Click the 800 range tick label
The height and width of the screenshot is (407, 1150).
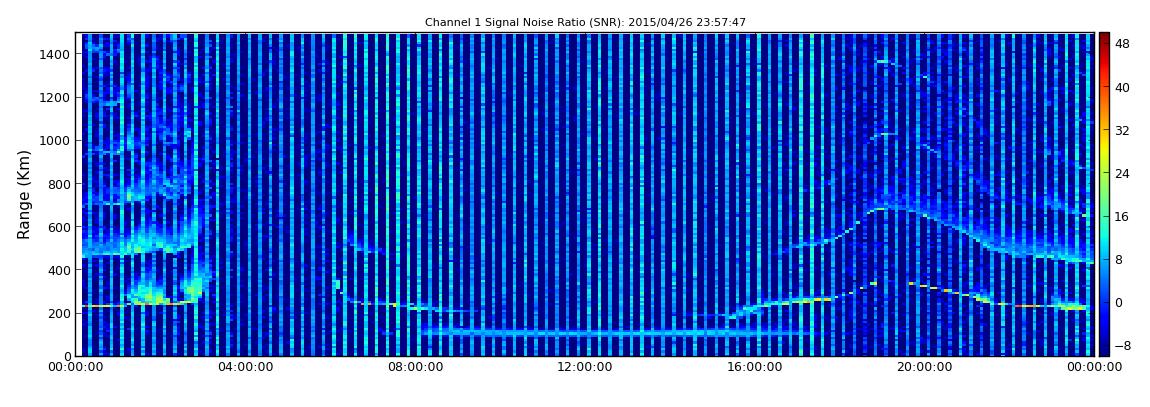tap(59, 184)
